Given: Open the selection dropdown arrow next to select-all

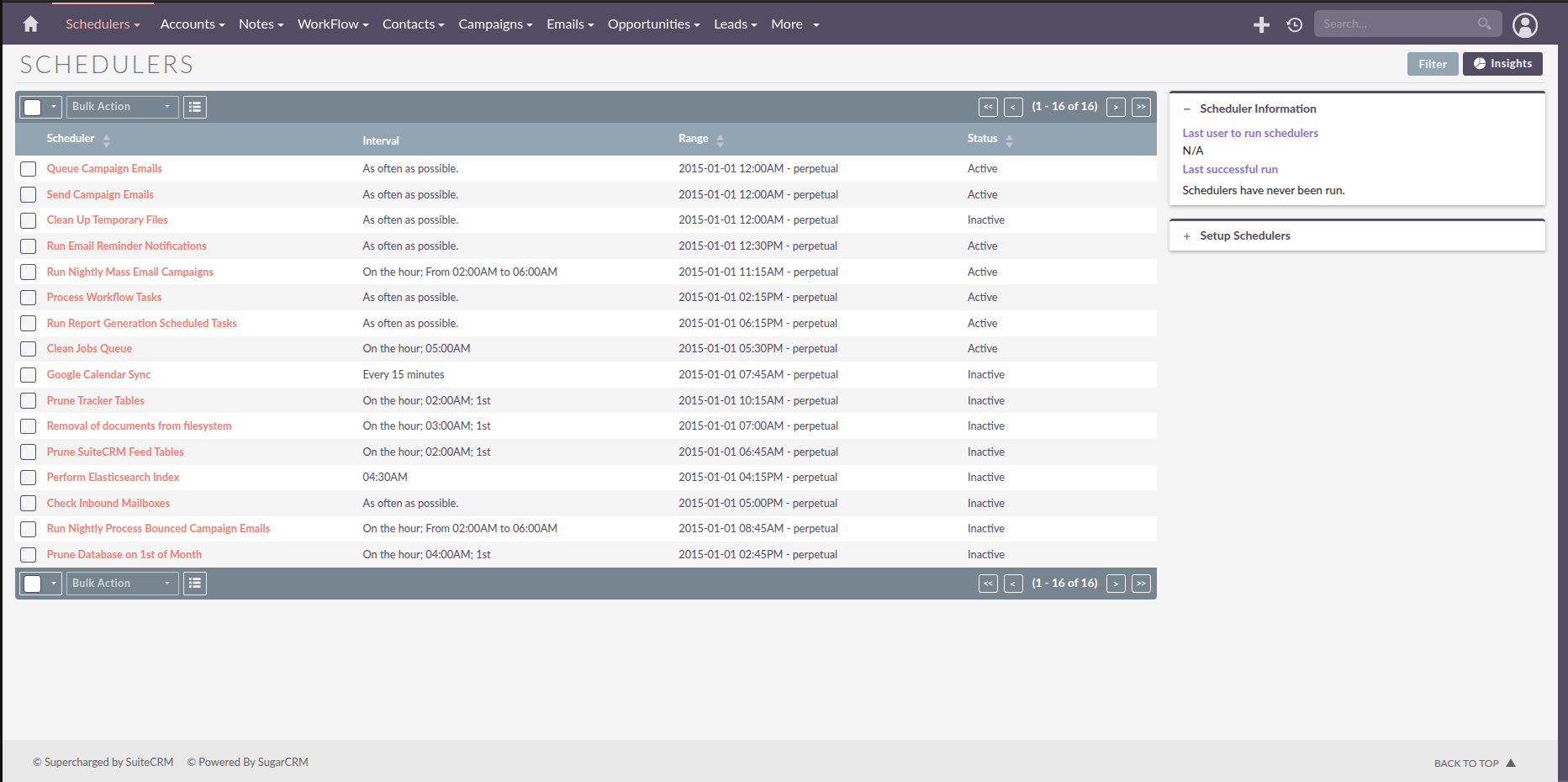Looking at the screenshot, I should pyautogui.click(x=53, y=107).
